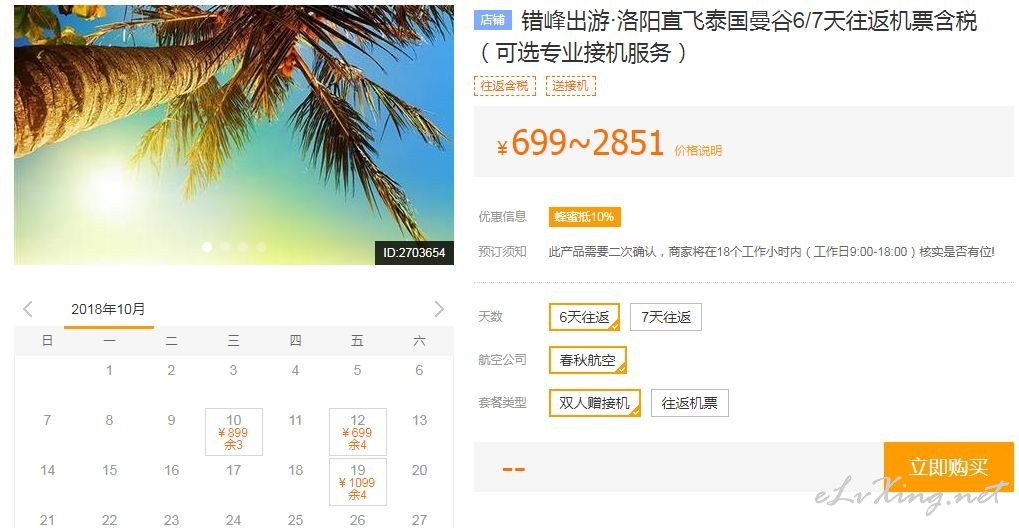Pick October 19 priced ¥1099
This screenshot has height=528, width=1019.
coord(357,482)
